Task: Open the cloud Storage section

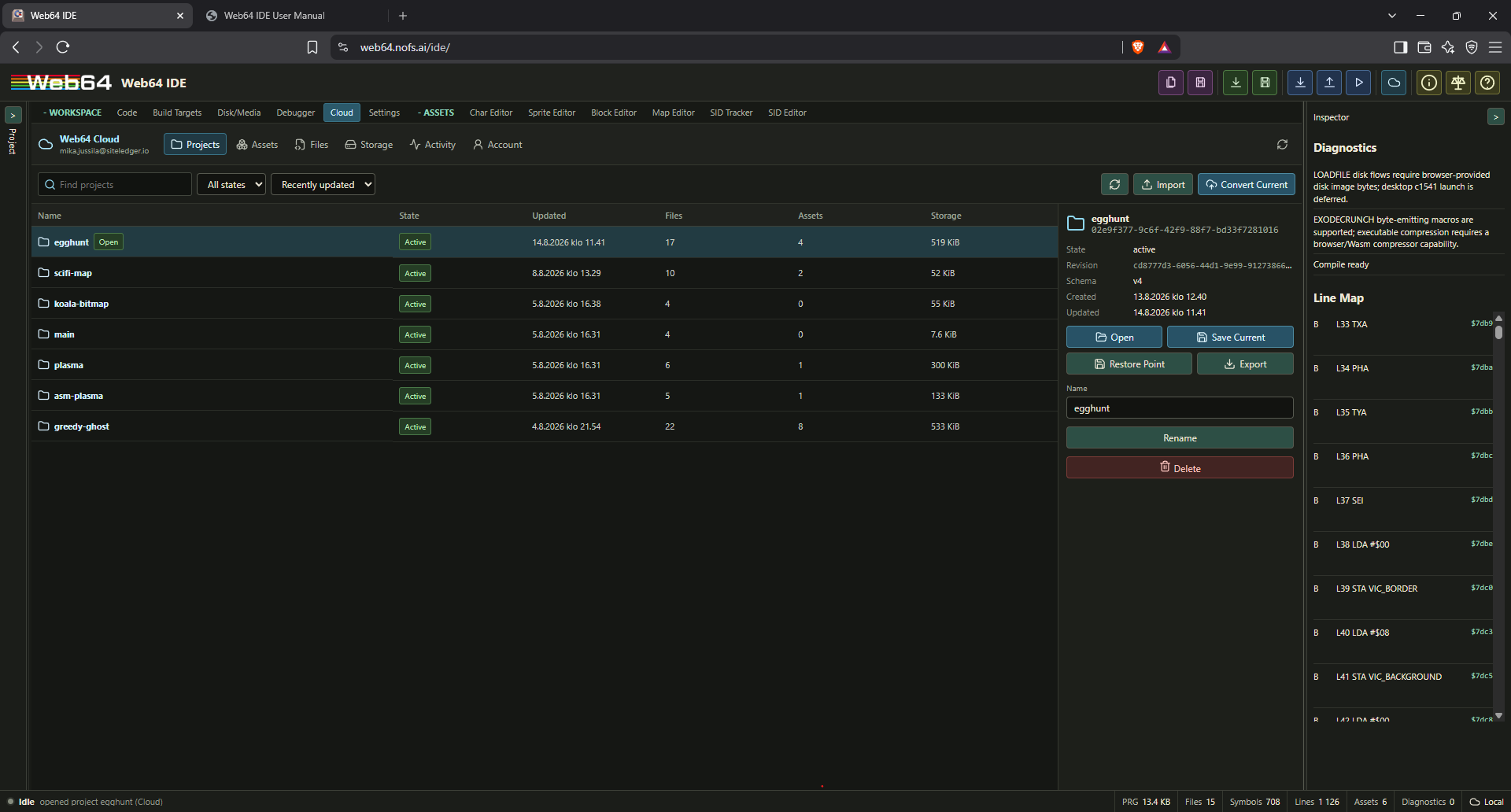Action: 368,145
